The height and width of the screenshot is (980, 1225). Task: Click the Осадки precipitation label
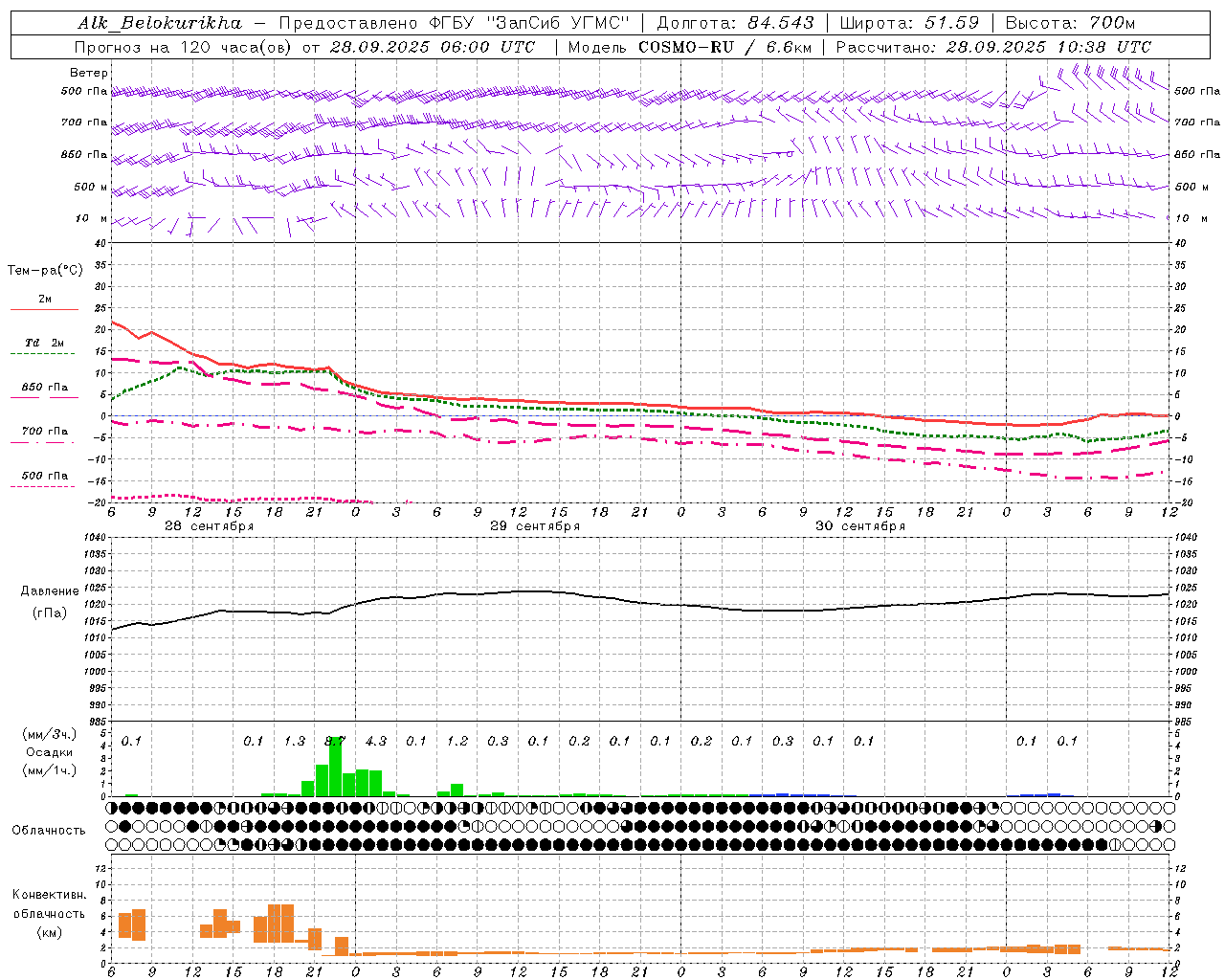coord(50,752)
